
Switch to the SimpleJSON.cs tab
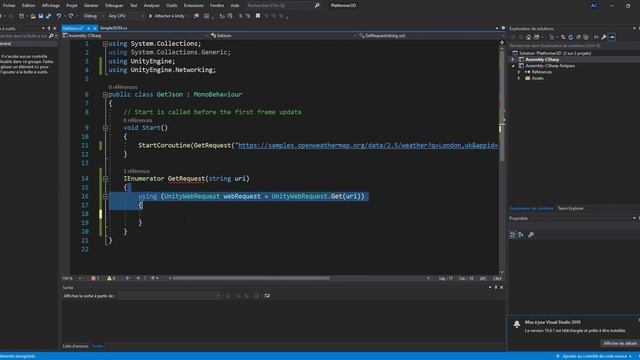(113, 28)
